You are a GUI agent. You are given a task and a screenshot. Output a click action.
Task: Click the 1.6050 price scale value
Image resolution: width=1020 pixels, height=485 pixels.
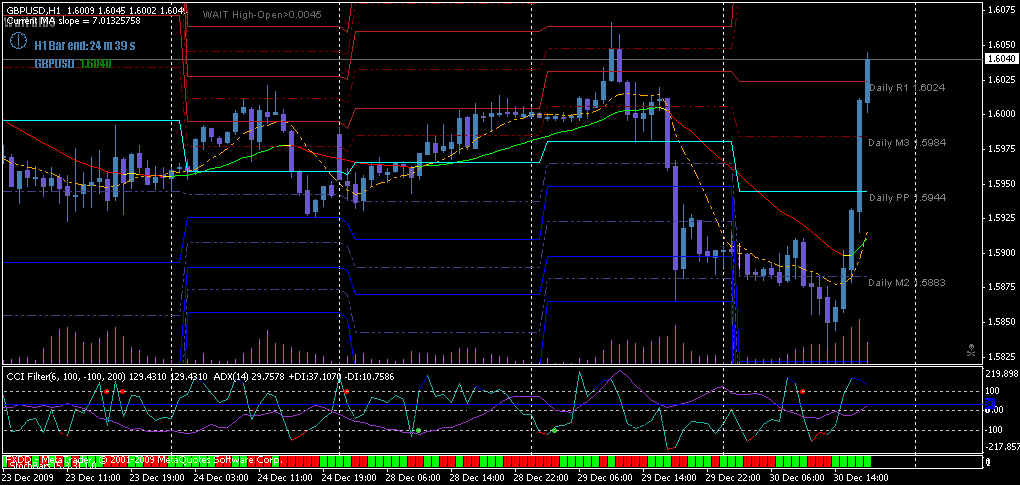point(1002,45)
